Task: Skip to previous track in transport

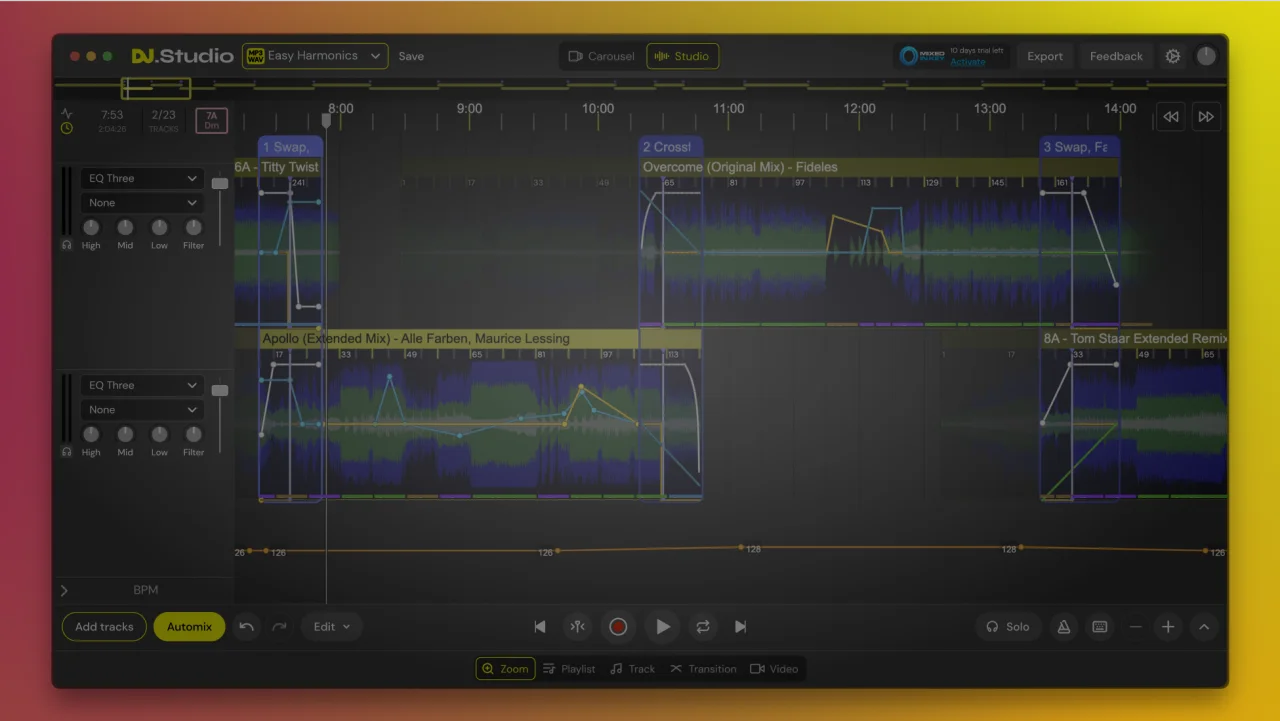Action: click(x=540, y=627)
